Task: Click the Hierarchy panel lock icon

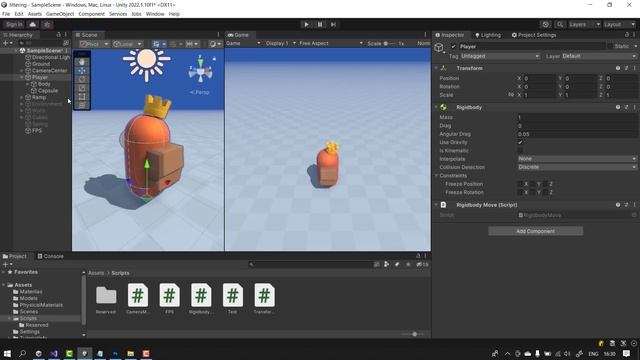Action: pyautogui.click(x=58, y=35)
